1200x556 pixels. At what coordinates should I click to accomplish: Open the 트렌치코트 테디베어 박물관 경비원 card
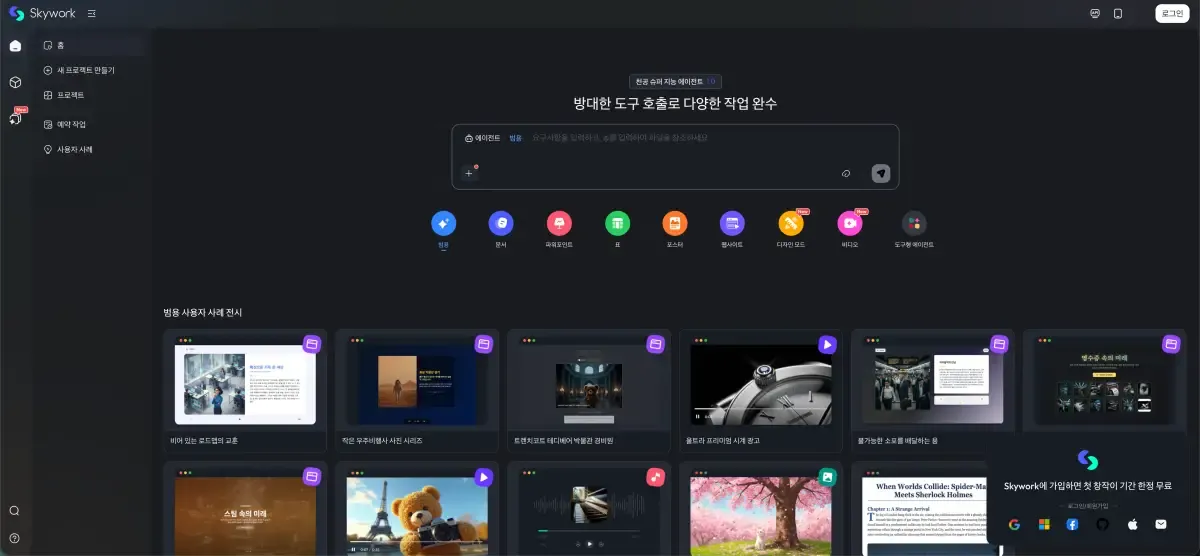(589, 390)
